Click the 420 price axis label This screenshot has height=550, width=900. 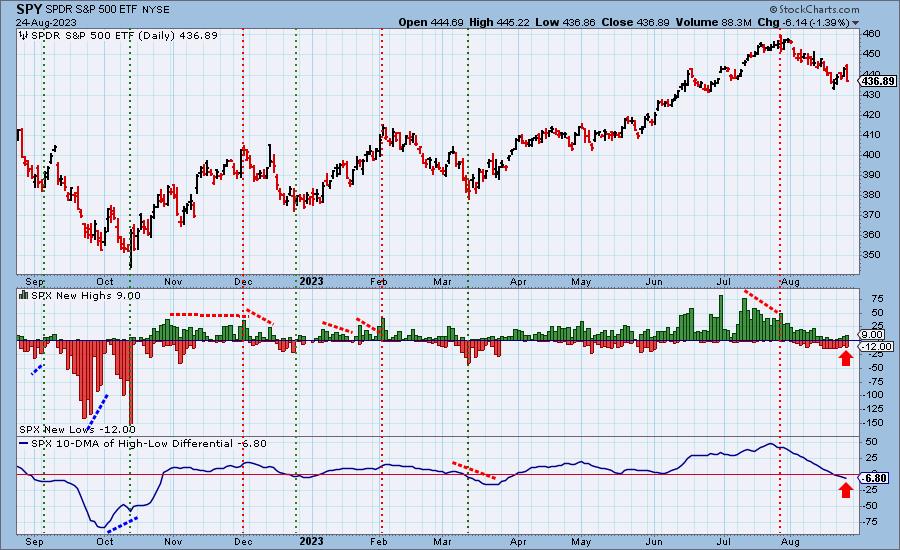pyautogui.click(x=871, y=115)
